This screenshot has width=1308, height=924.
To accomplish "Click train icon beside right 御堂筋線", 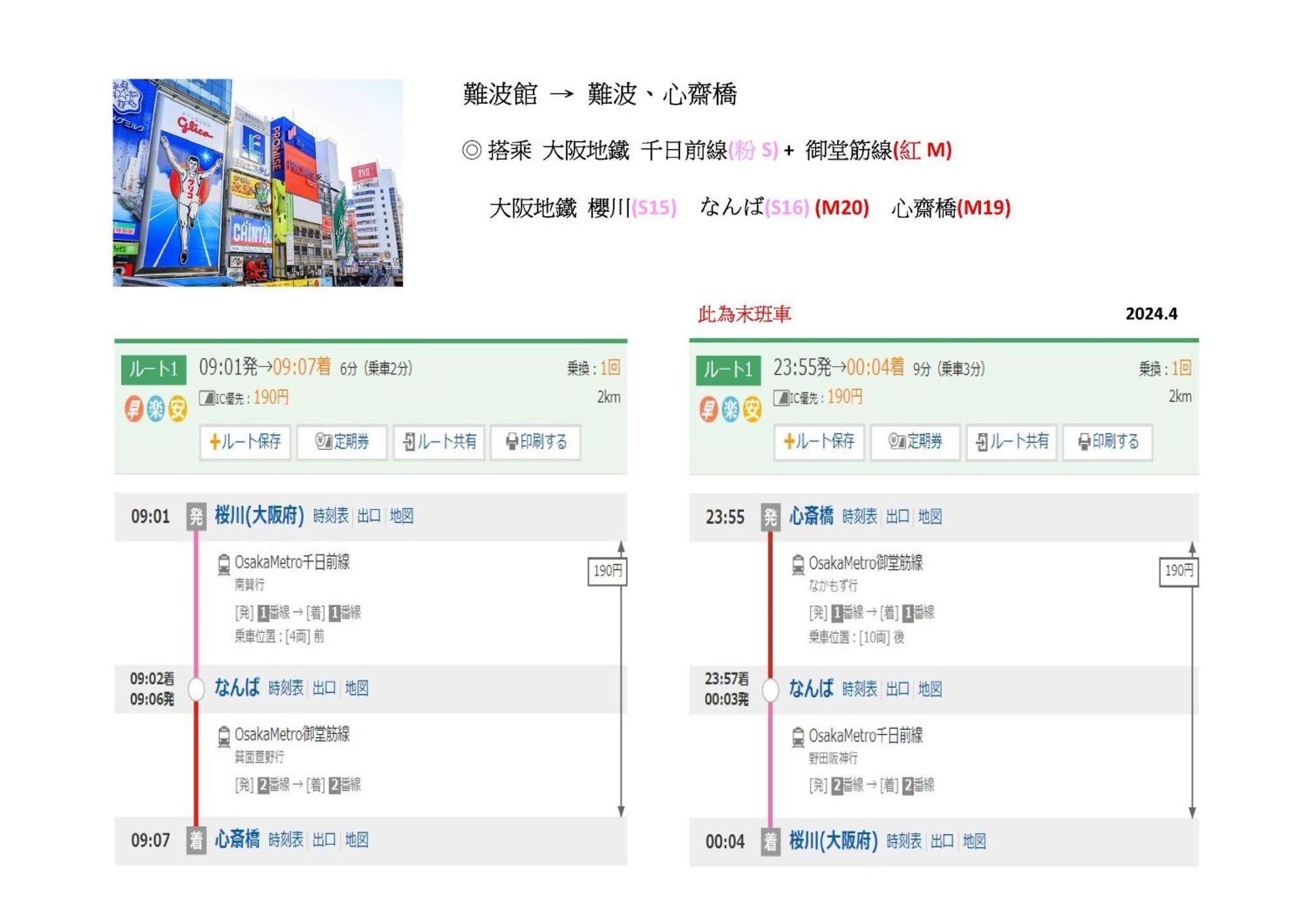I will tap(798, 564).
